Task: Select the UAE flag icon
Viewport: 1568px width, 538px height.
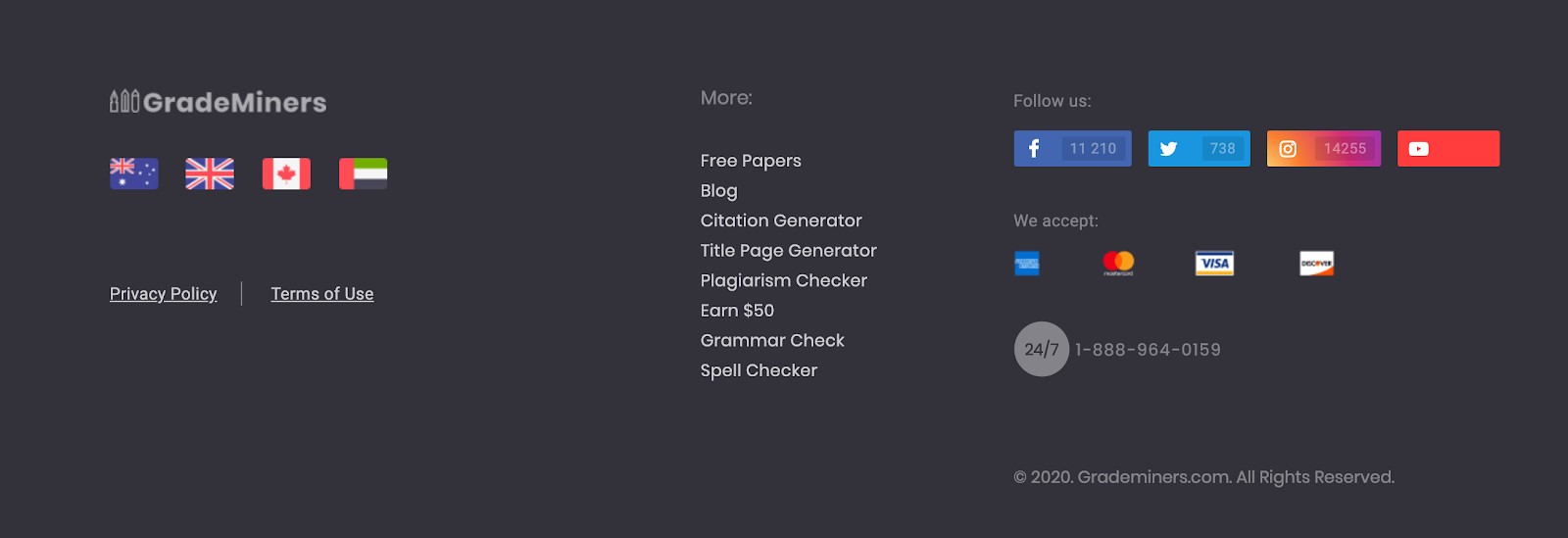Action: tap(363, 173)
